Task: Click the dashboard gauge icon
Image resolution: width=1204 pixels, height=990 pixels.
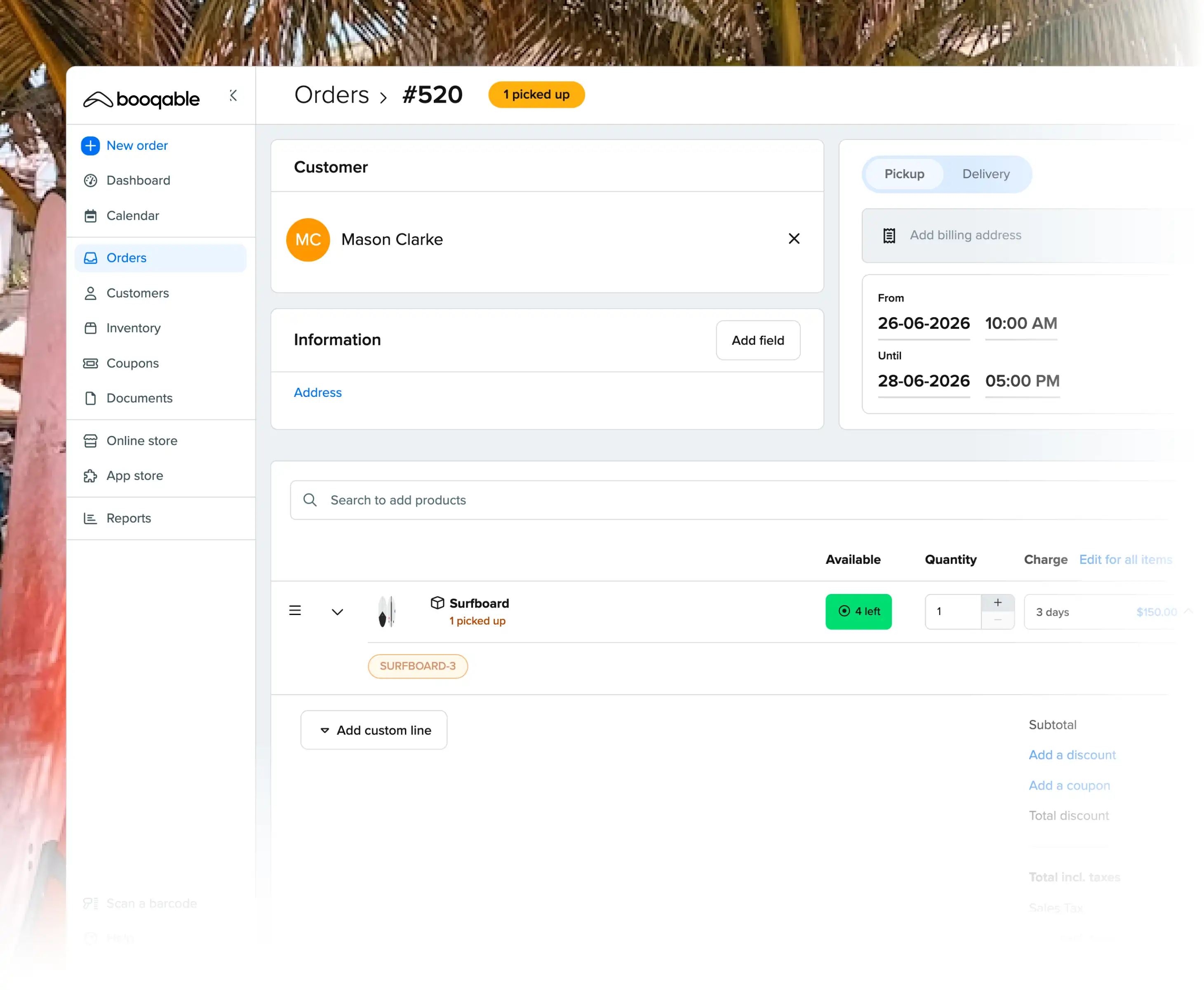Action: click(x=90, y=180)
